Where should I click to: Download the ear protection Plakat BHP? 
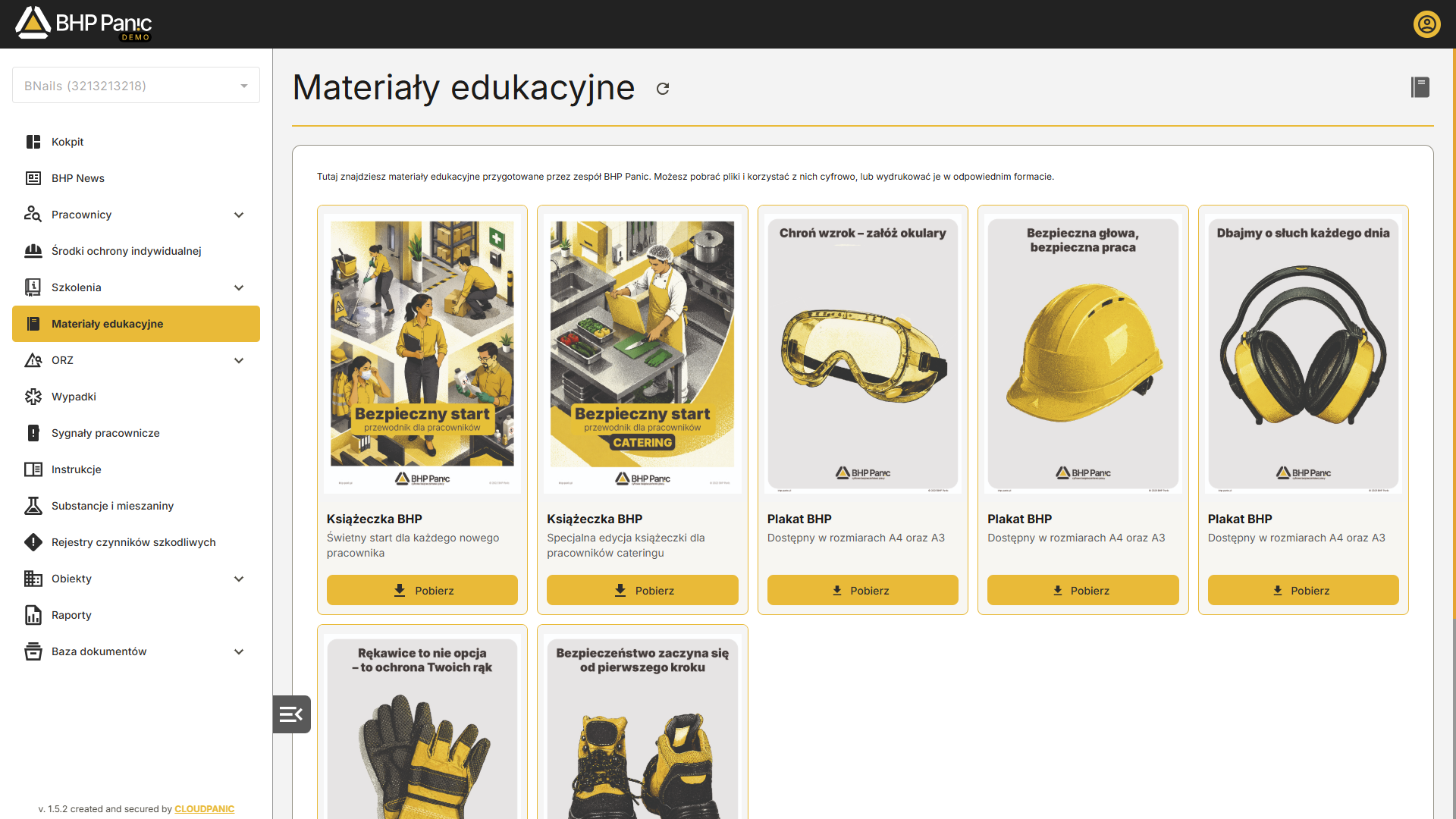tap(1304, 590)
